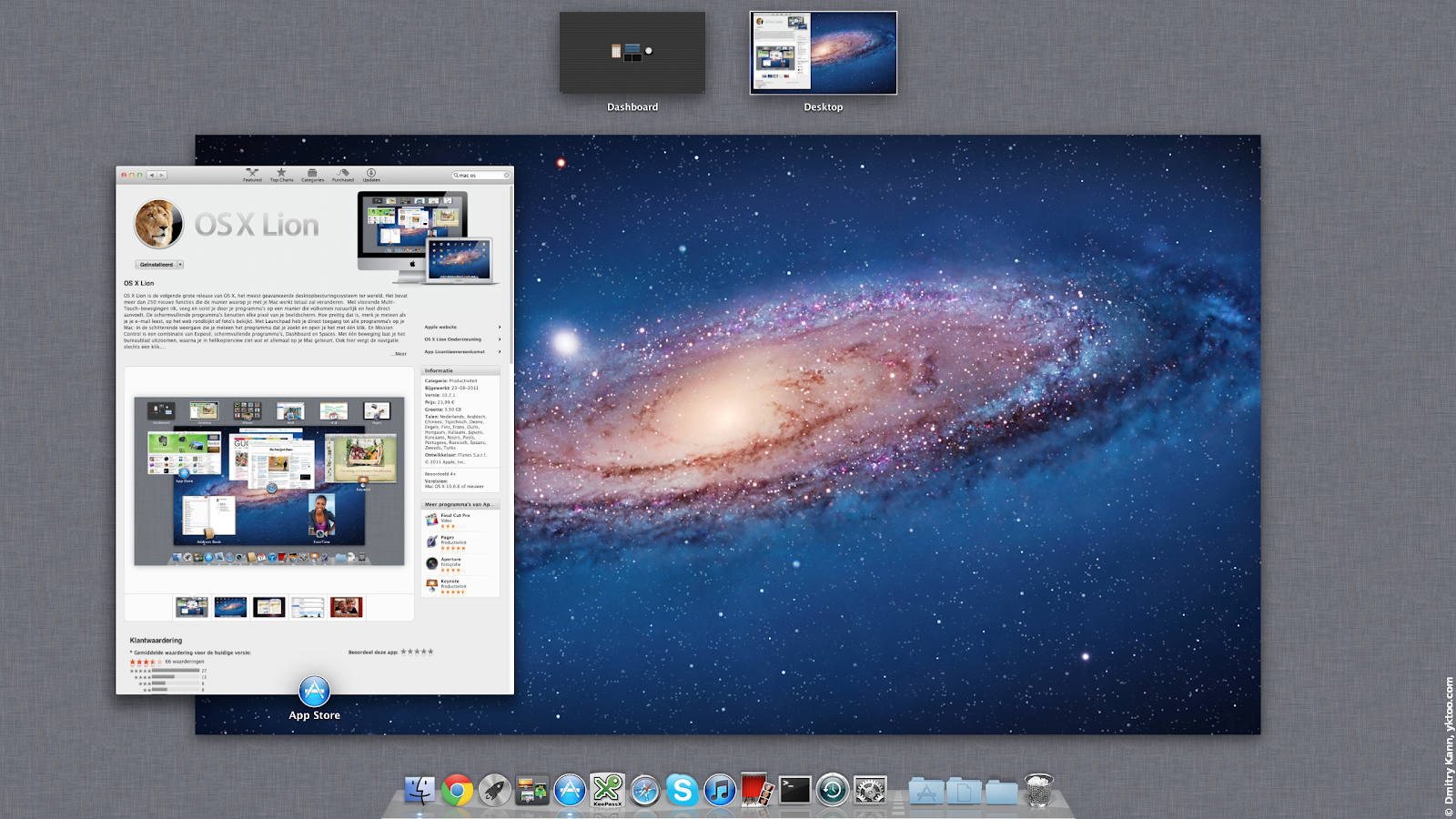This screenshot has height=819, width=1456.
Task: Select the Dashboard space thumbnail
Action: pos(632,52)
